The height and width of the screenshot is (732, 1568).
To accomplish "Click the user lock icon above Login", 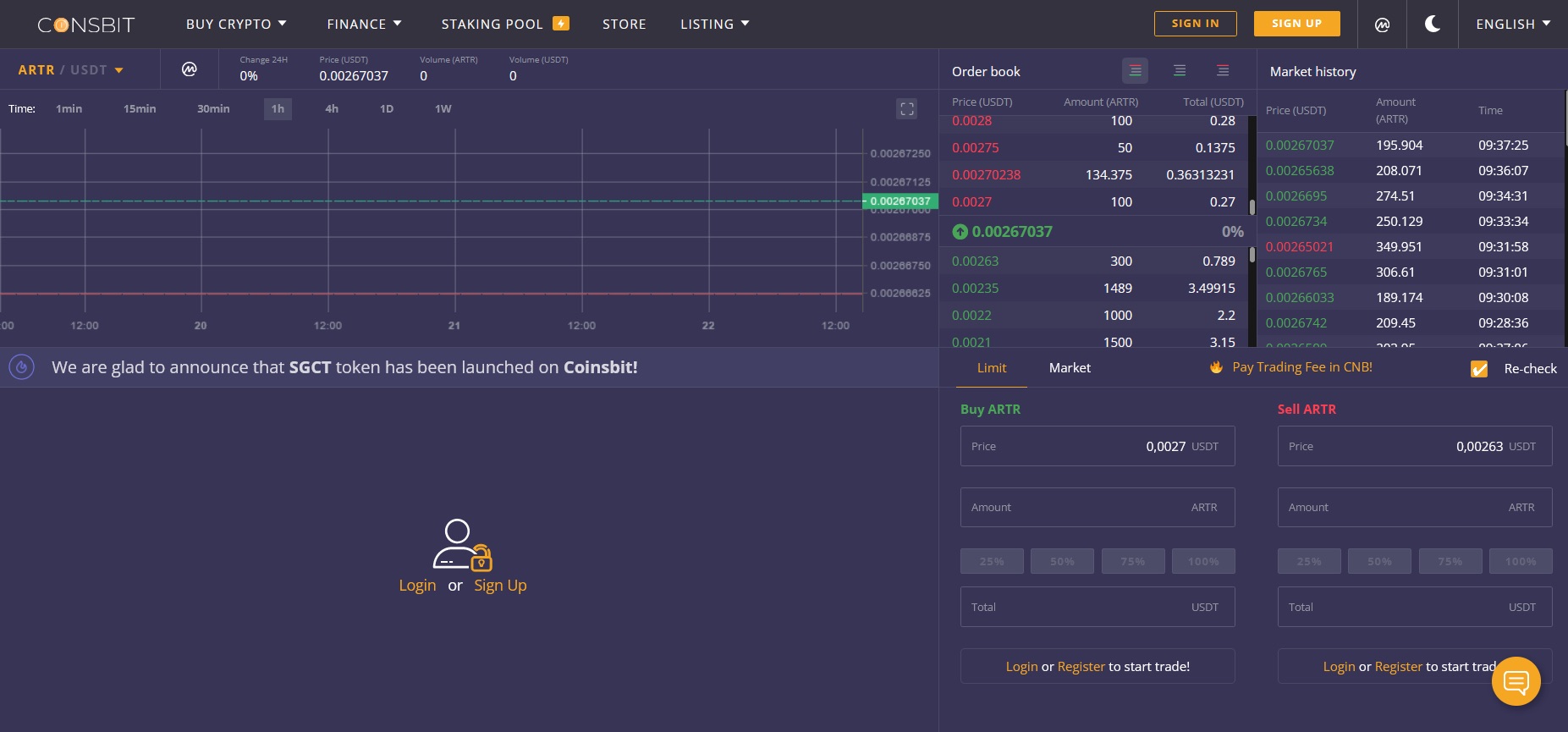I will coord(462,544).
